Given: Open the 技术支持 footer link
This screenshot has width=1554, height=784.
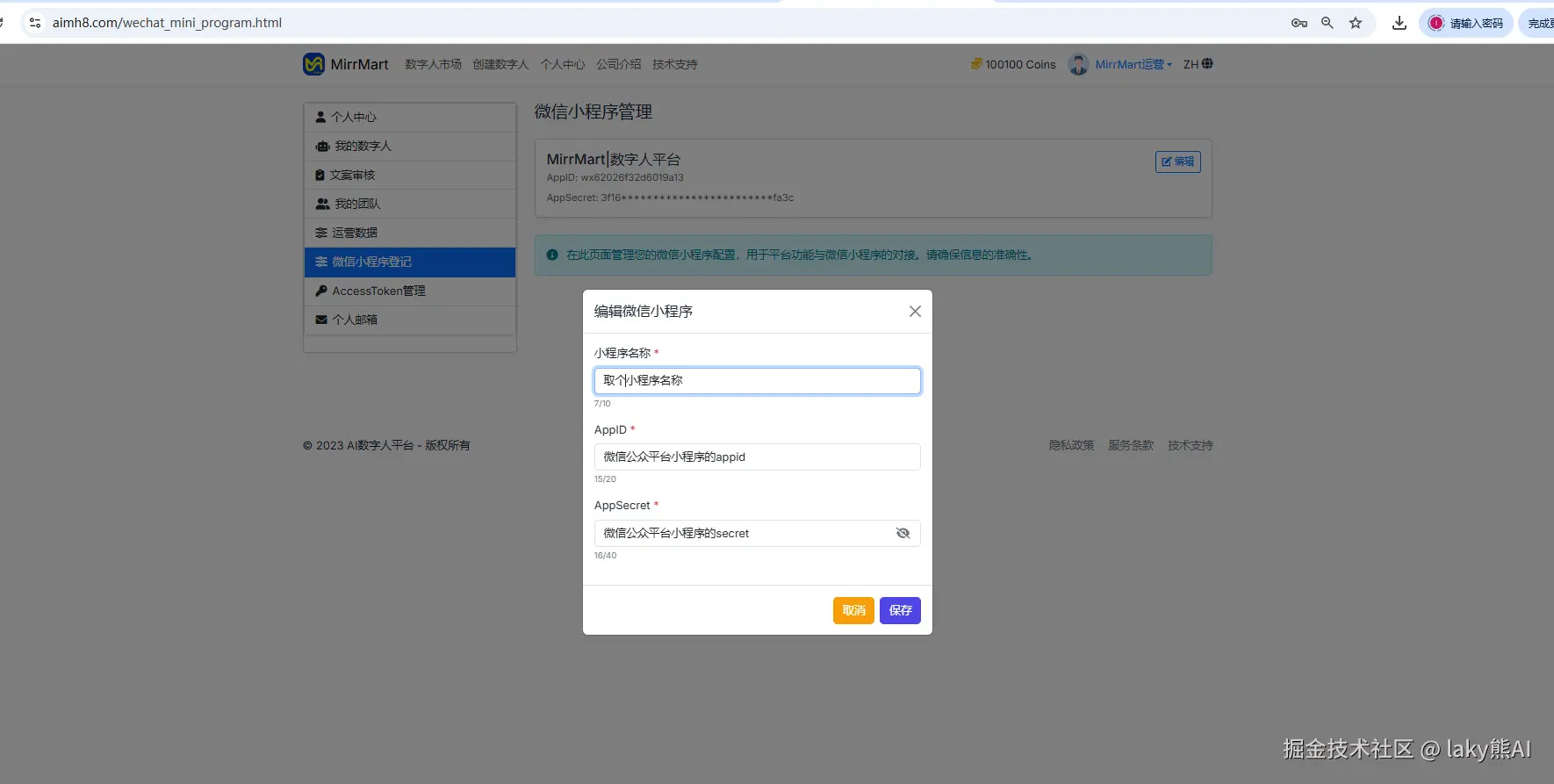Looking at the screenshot, I should tap(1191, 445).
